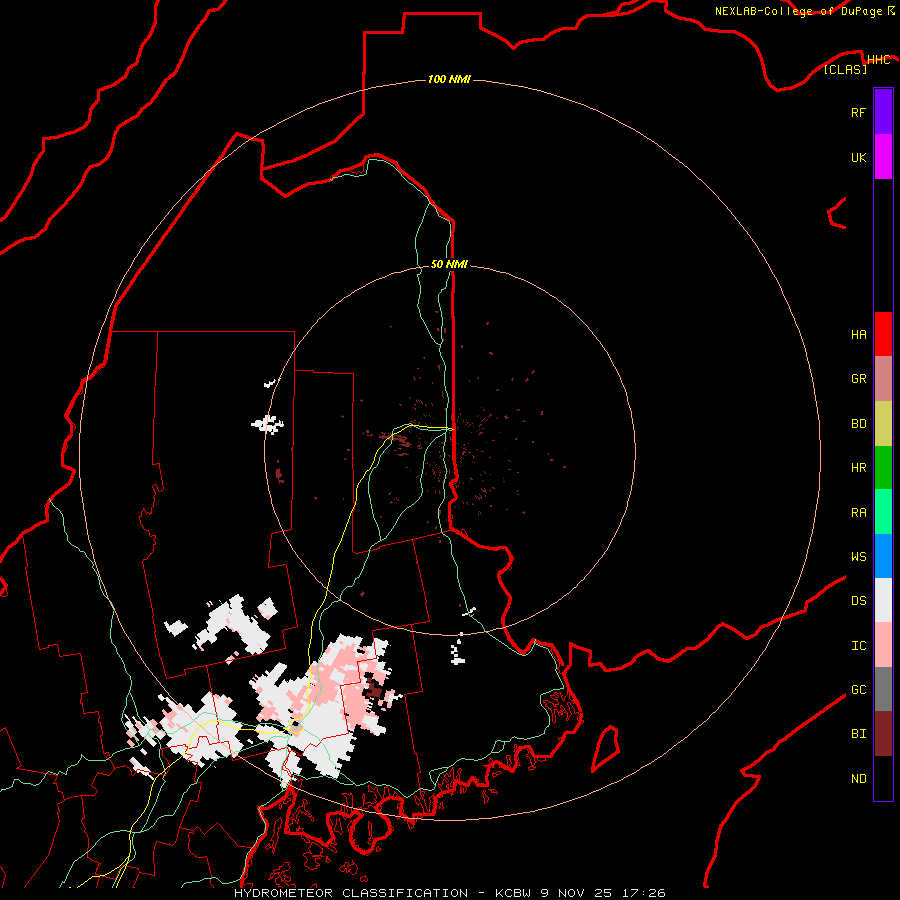Click the HR legend label
The image size is (900, 900).
tap(858, 468)
